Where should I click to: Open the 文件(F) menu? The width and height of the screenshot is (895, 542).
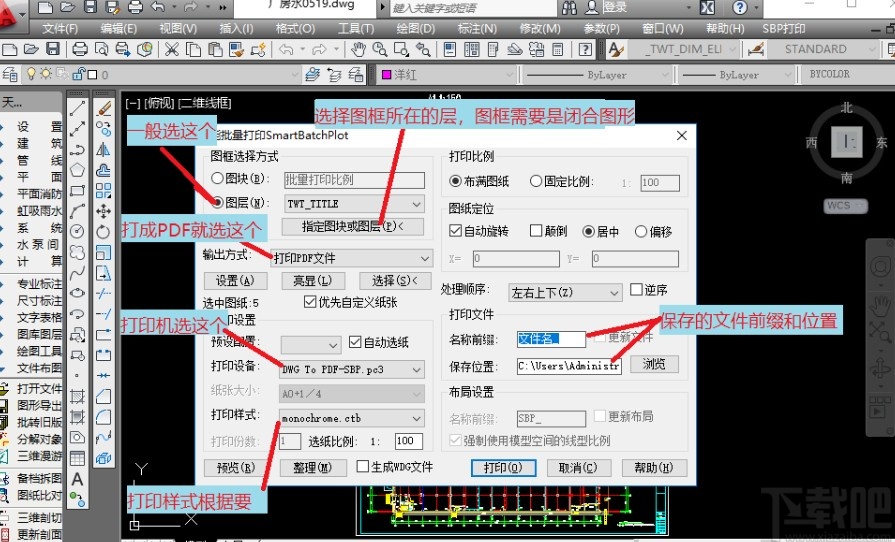point(61,29)
